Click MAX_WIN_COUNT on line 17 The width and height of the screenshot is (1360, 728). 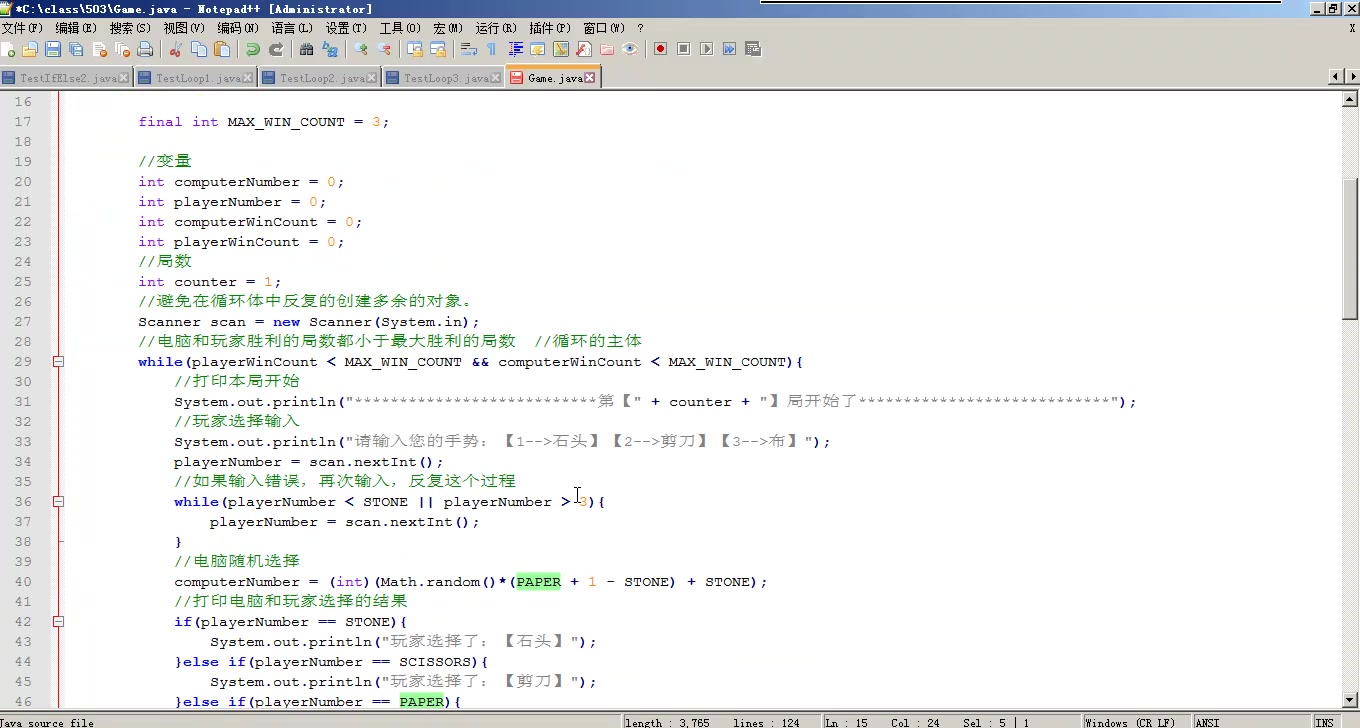tap(286, 122)
